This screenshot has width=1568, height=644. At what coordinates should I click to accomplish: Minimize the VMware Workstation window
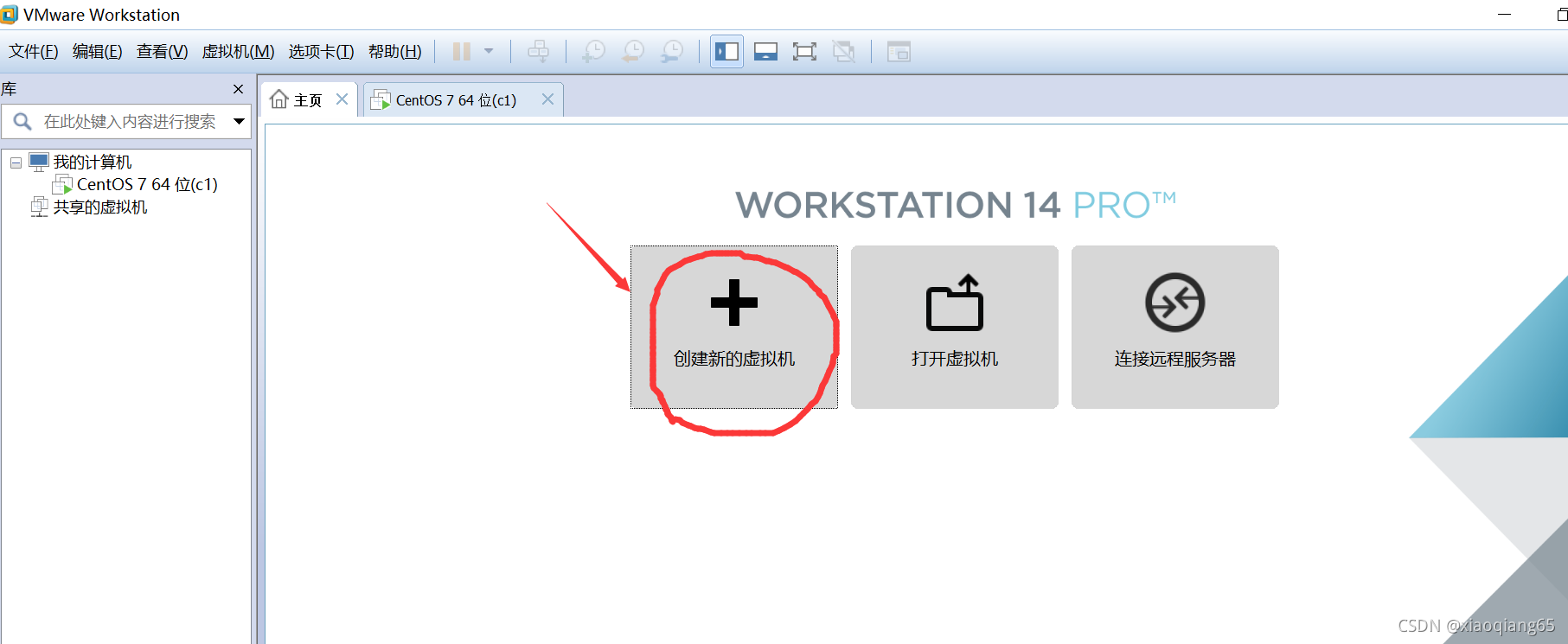pos(1504,15)
